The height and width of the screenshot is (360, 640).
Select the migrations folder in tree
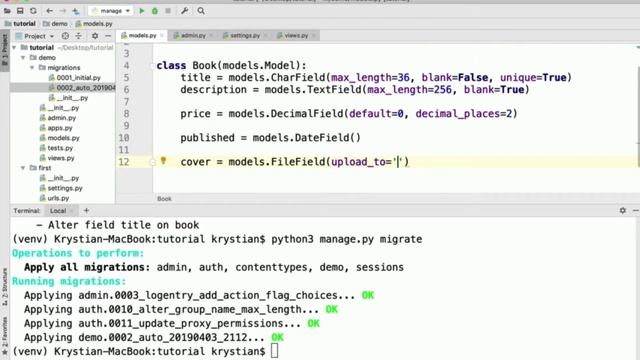(x=60, y=67)
